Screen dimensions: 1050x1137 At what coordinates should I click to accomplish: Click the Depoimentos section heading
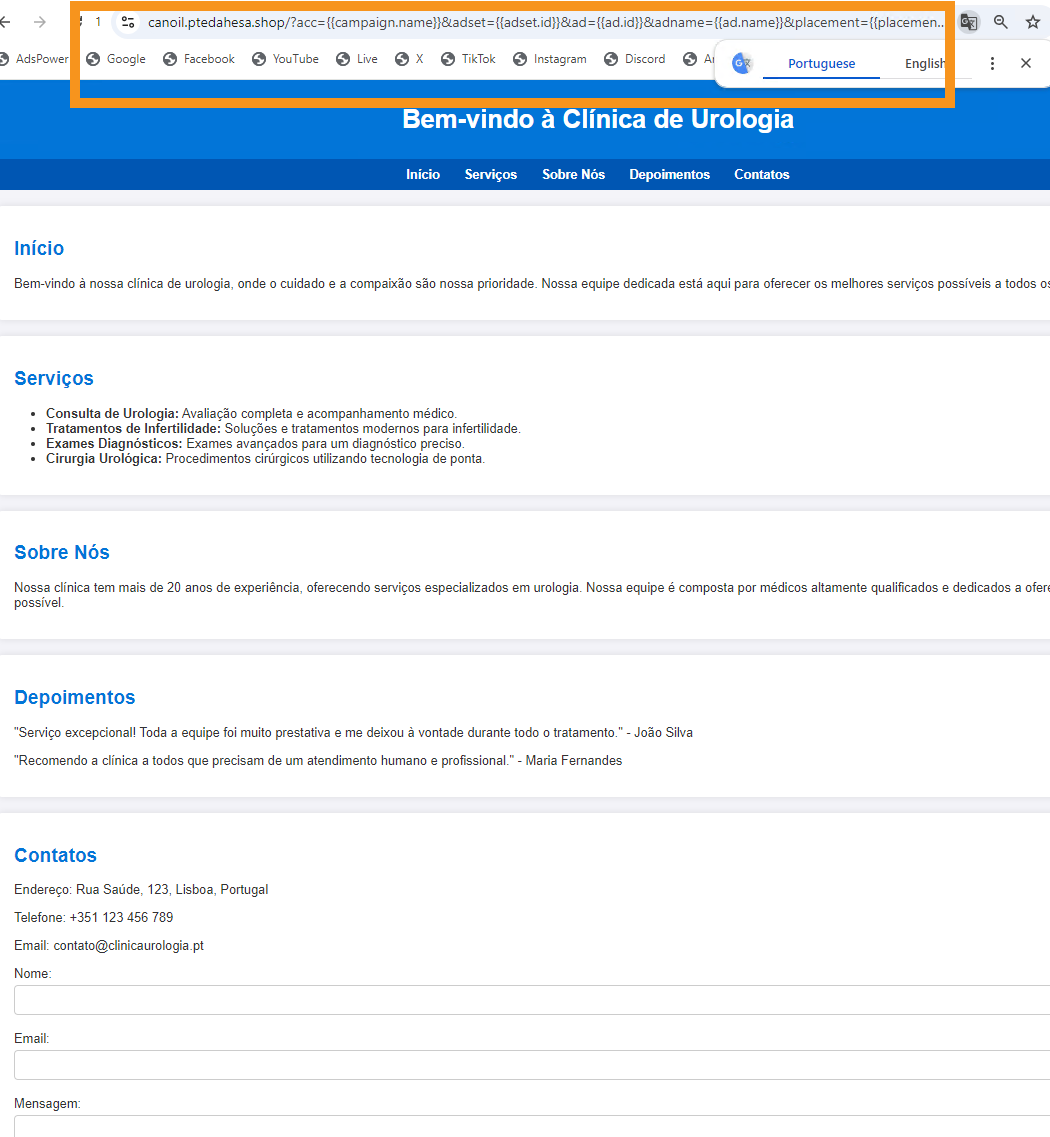click(x=75, y=698)
